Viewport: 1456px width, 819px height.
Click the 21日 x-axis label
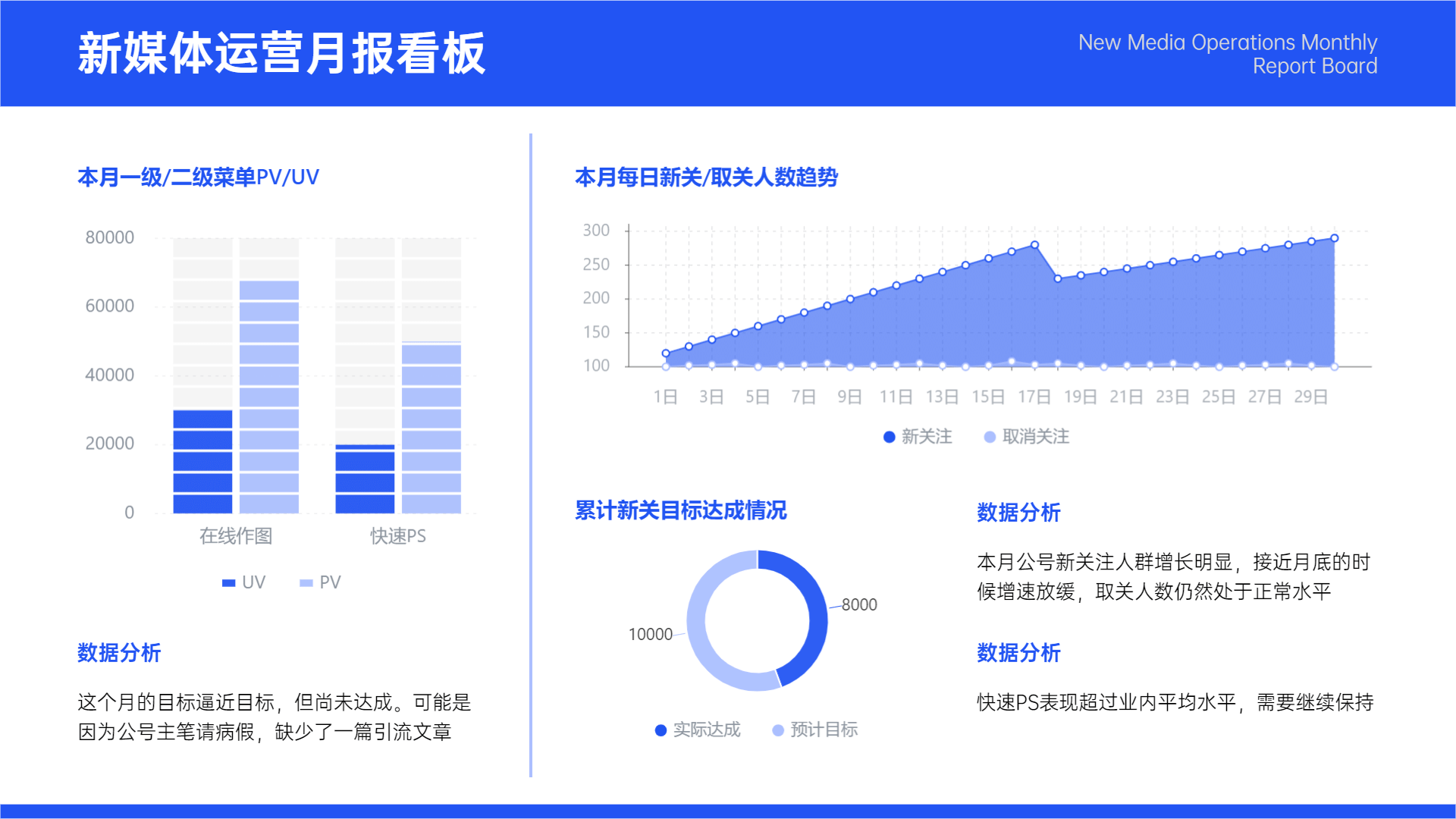point(1126,397)
